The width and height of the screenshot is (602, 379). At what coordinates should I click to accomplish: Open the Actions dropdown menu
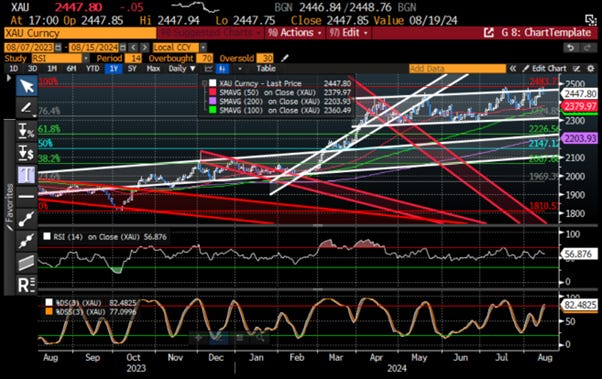point(295,33)
